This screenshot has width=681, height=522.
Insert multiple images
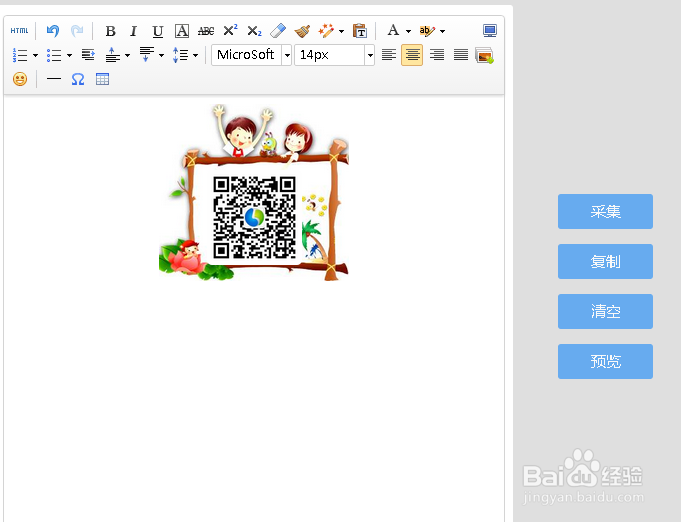(484, 55)
